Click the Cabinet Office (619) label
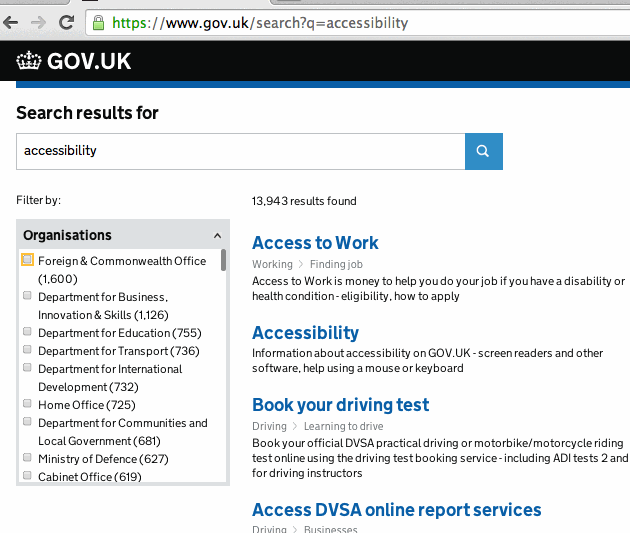The image size is (630, 533). 90,477
